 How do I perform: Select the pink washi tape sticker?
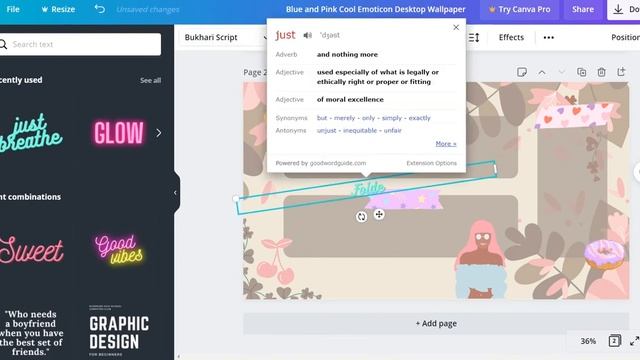(404, 200)
